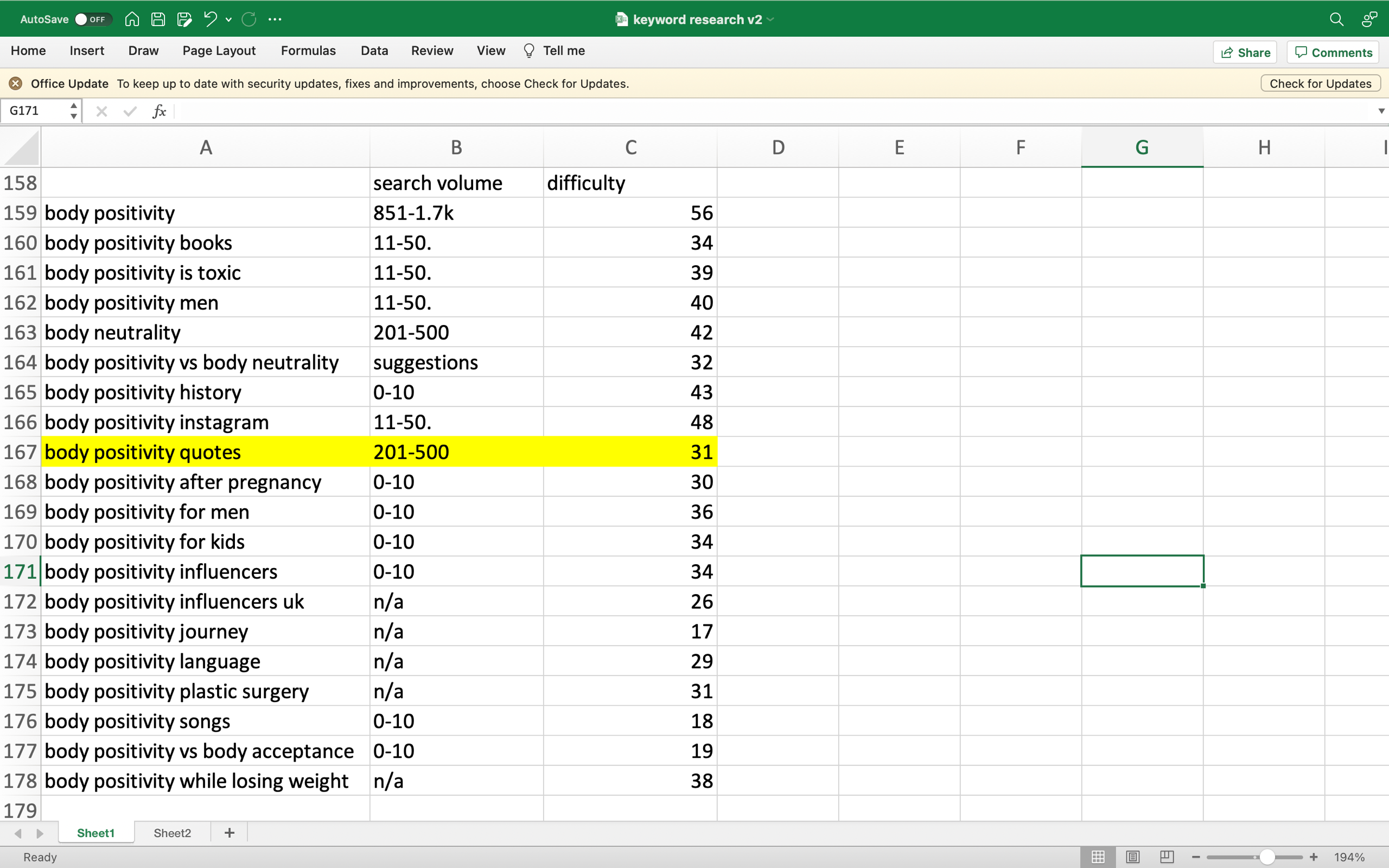The height and width of the screenshot is (868, 1389).
Task: Select difficulty value 17 cell
Action: pos(630,631)
